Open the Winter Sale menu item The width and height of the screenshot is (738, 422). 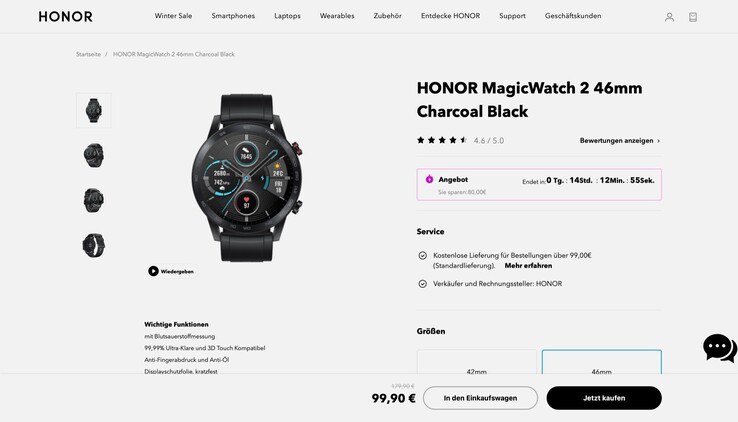[173, 16]
